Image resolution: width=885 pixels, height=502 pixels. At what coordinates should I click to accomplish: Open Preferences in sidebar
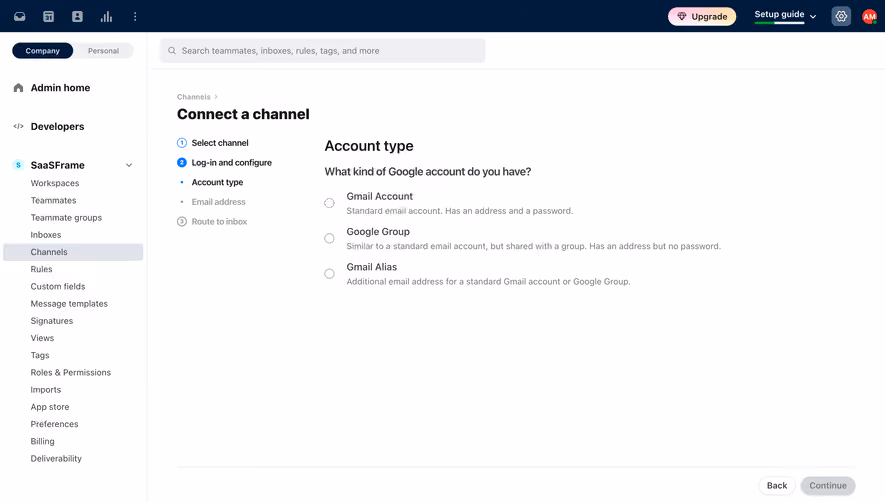(x=54, y=424)
